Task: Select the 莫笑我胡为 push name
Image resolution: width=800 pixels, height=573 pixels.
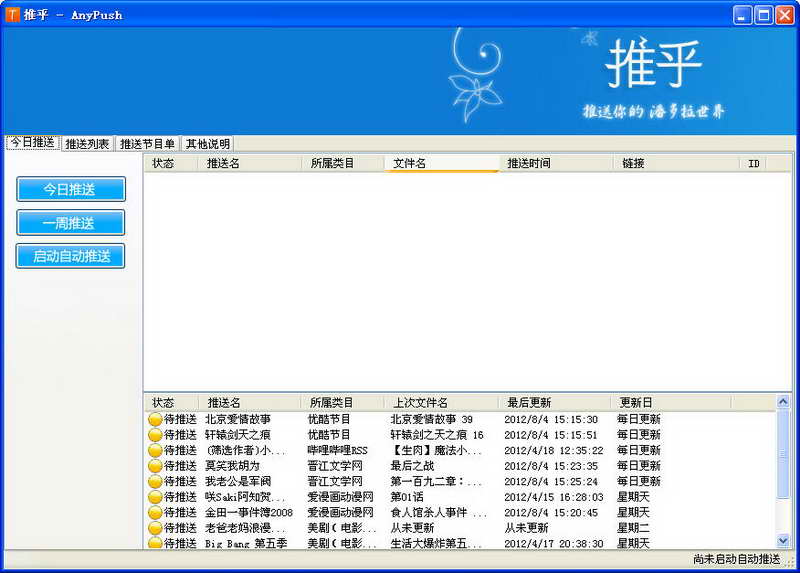Action: (x=232, y=466)
